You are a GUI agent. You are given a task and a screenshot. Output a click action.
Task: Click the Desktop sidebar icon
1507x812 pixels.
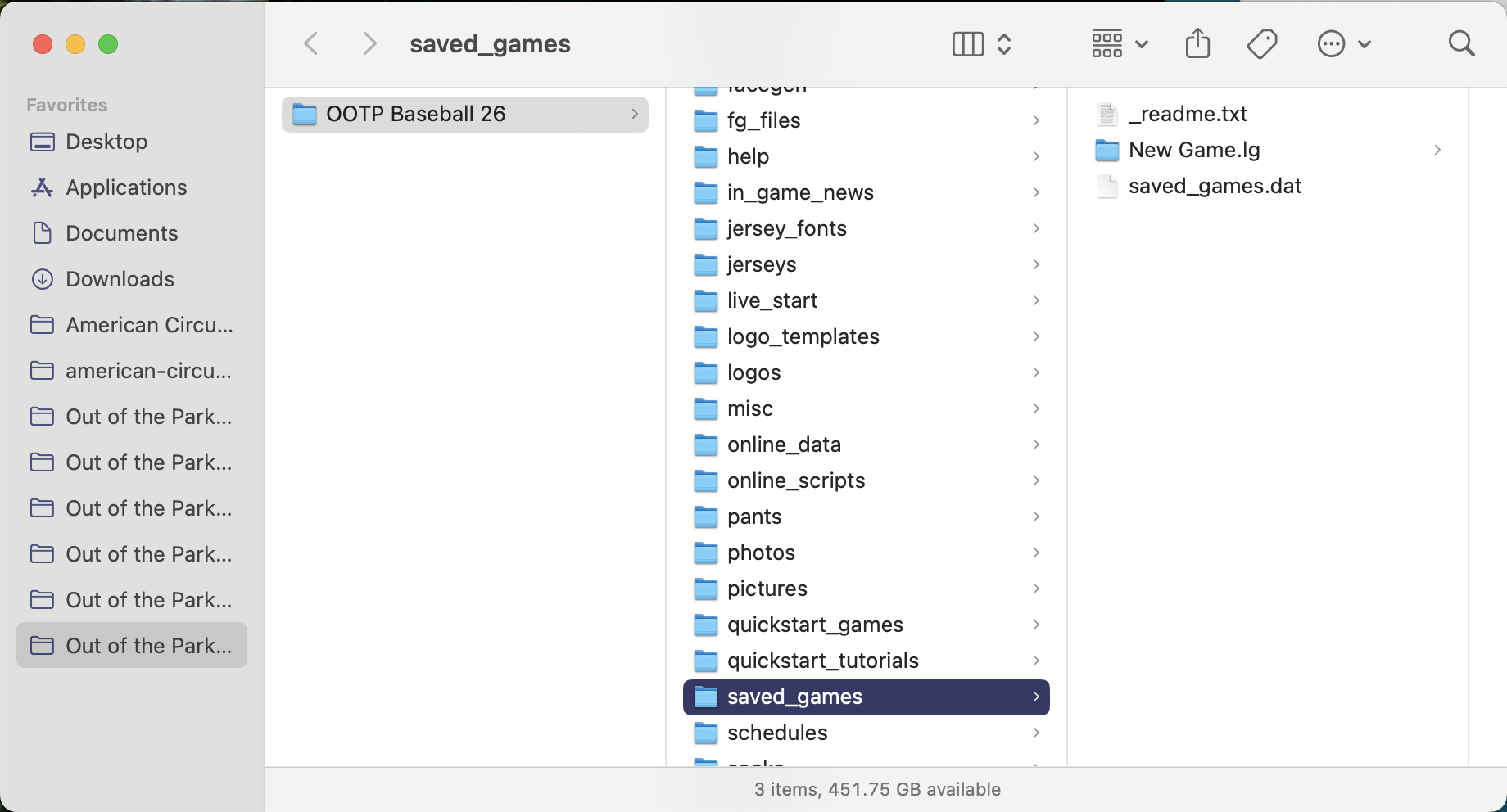(43, 142)
